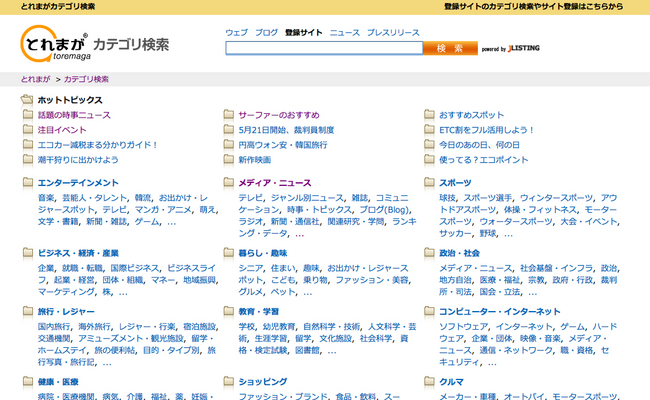
Task: Open the スポーツ category heading
Action: click(x=455, y=183)
